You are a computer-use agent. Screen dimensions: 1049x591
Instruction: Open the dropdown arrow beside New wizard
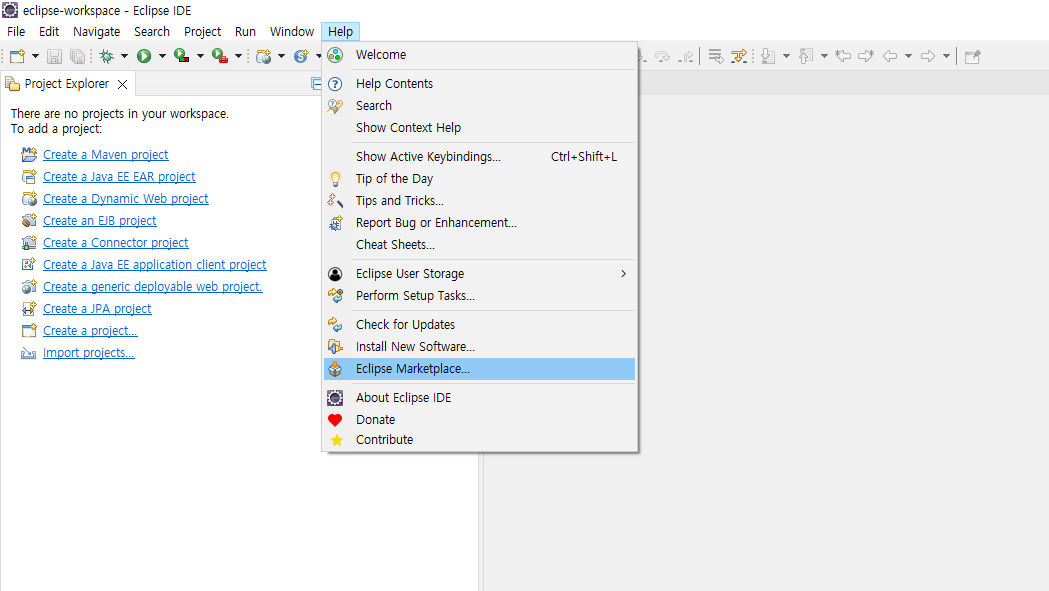tap(35, 56)
